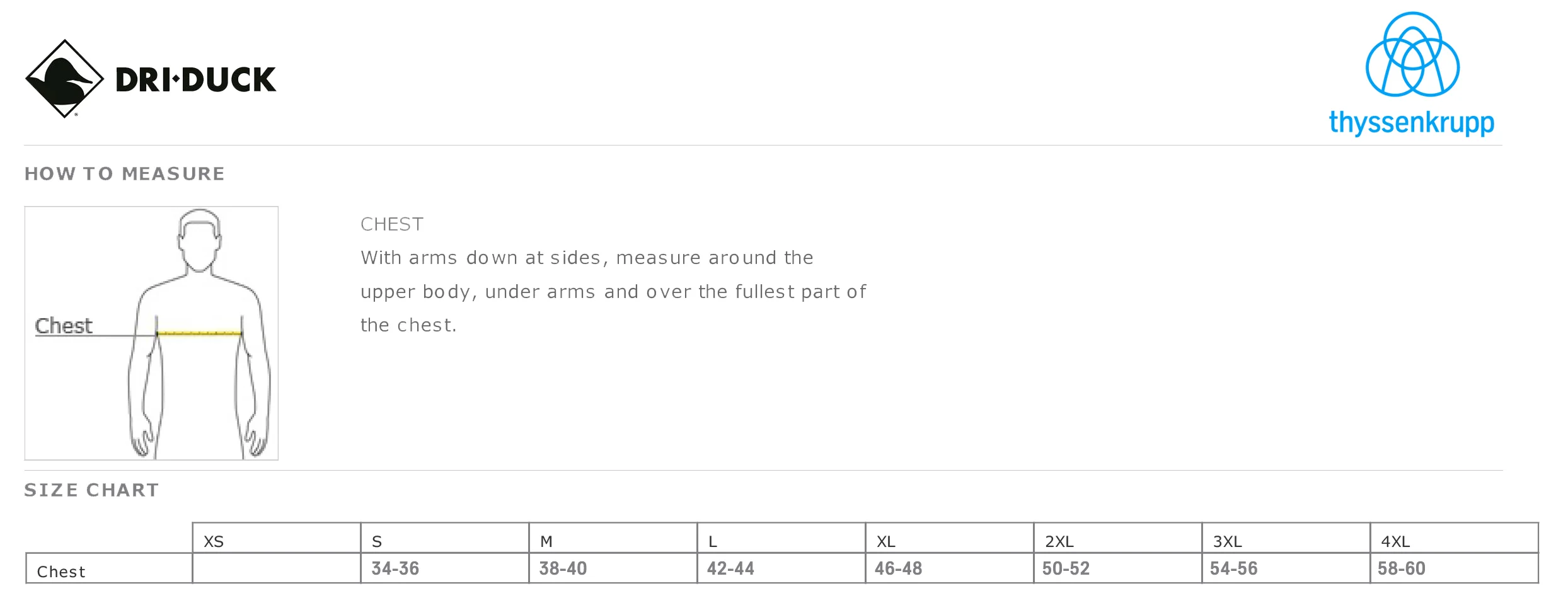Select the 42-44 chest cell under L
The height and width of the screenshot is (615, 1568).
[x=781, y=568]
